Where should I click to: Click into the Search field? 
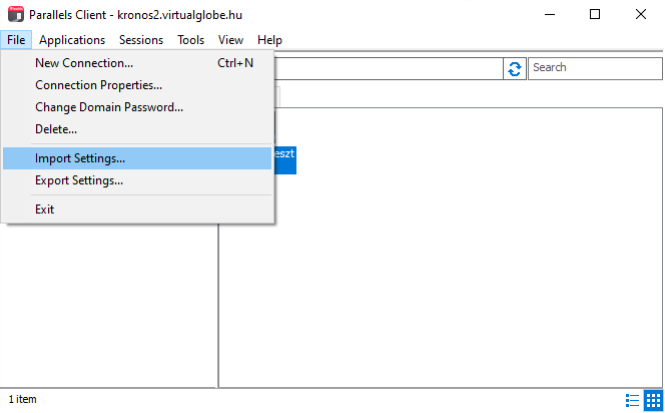point(594,68)
